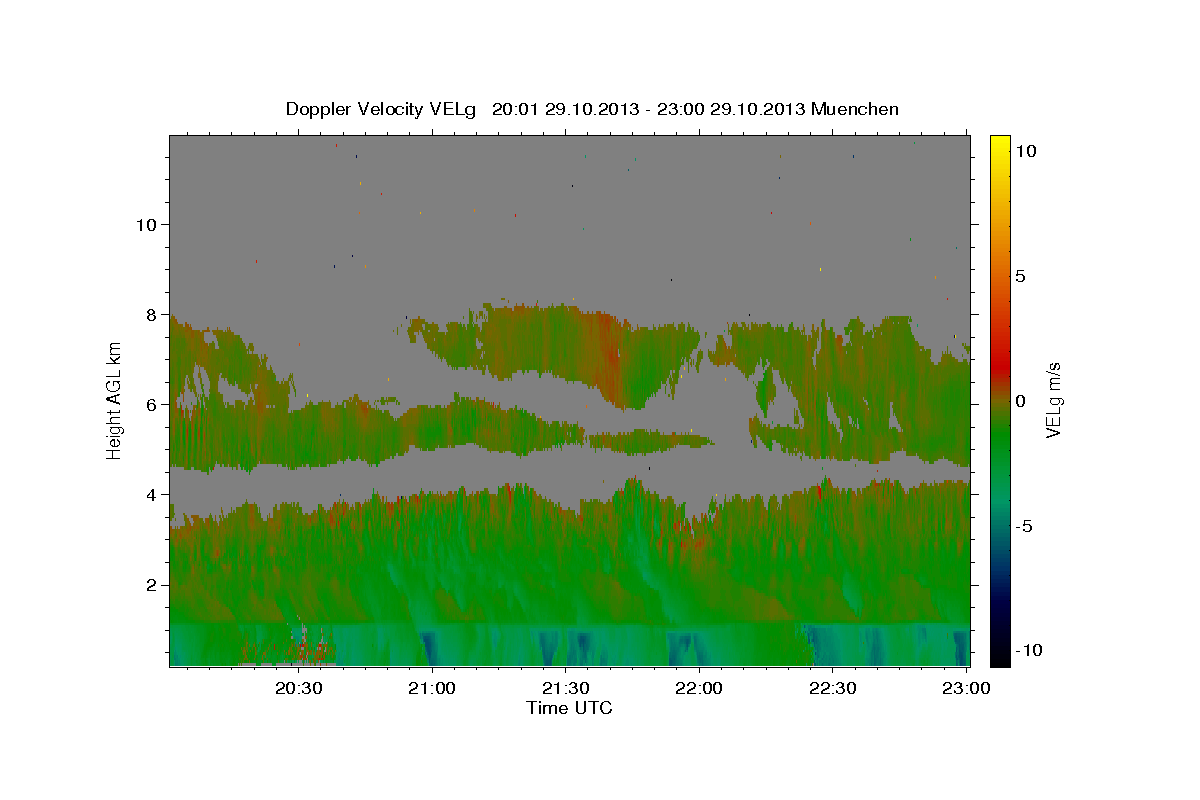The height and width of the screenshot is (800, 1200).
Task: Select the 23:00 time tick label
Action: [966, 689]
